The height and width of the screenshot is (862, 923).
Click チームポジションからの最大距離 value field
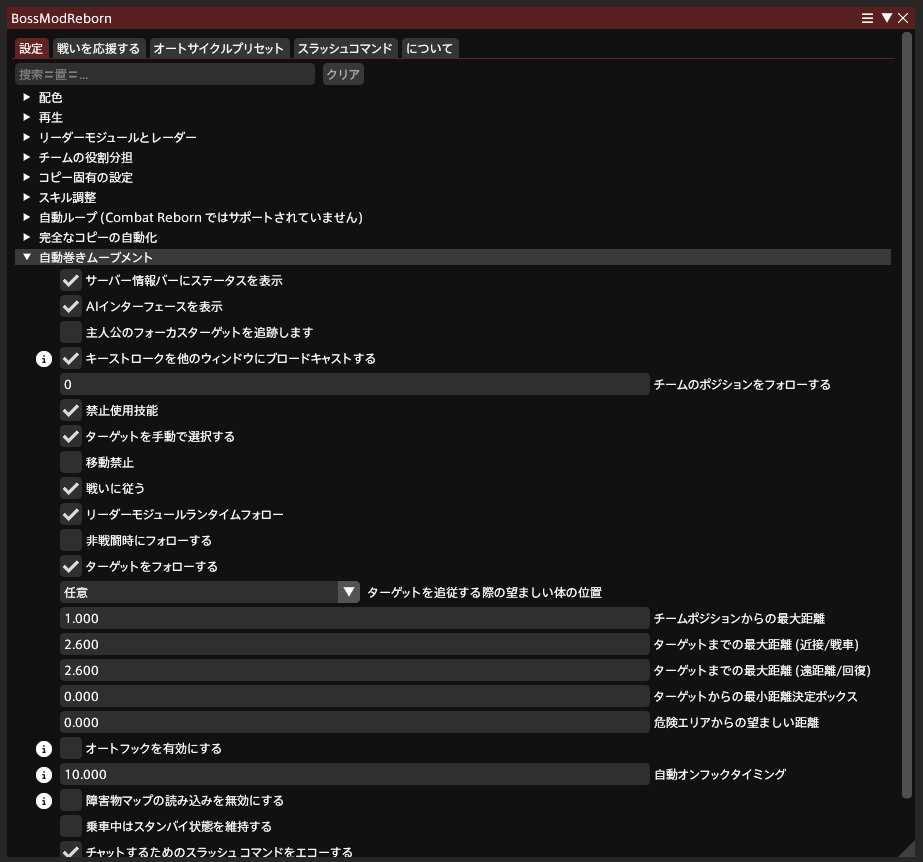tap(355, 618)
